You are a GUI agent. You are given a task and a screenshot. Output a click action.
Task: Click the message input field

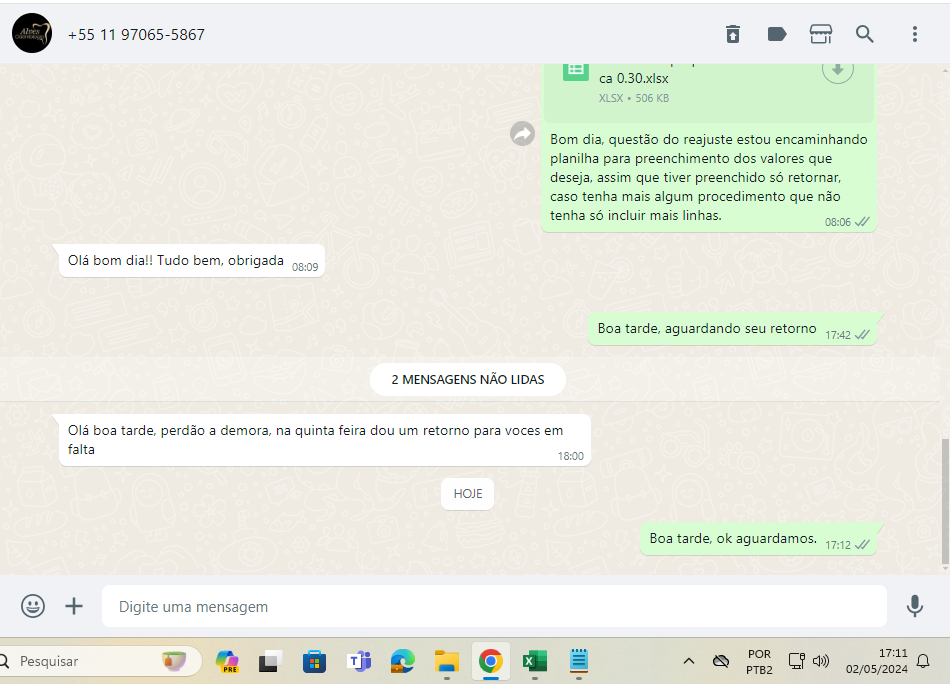pyautogui.click(x=495, y=606)
